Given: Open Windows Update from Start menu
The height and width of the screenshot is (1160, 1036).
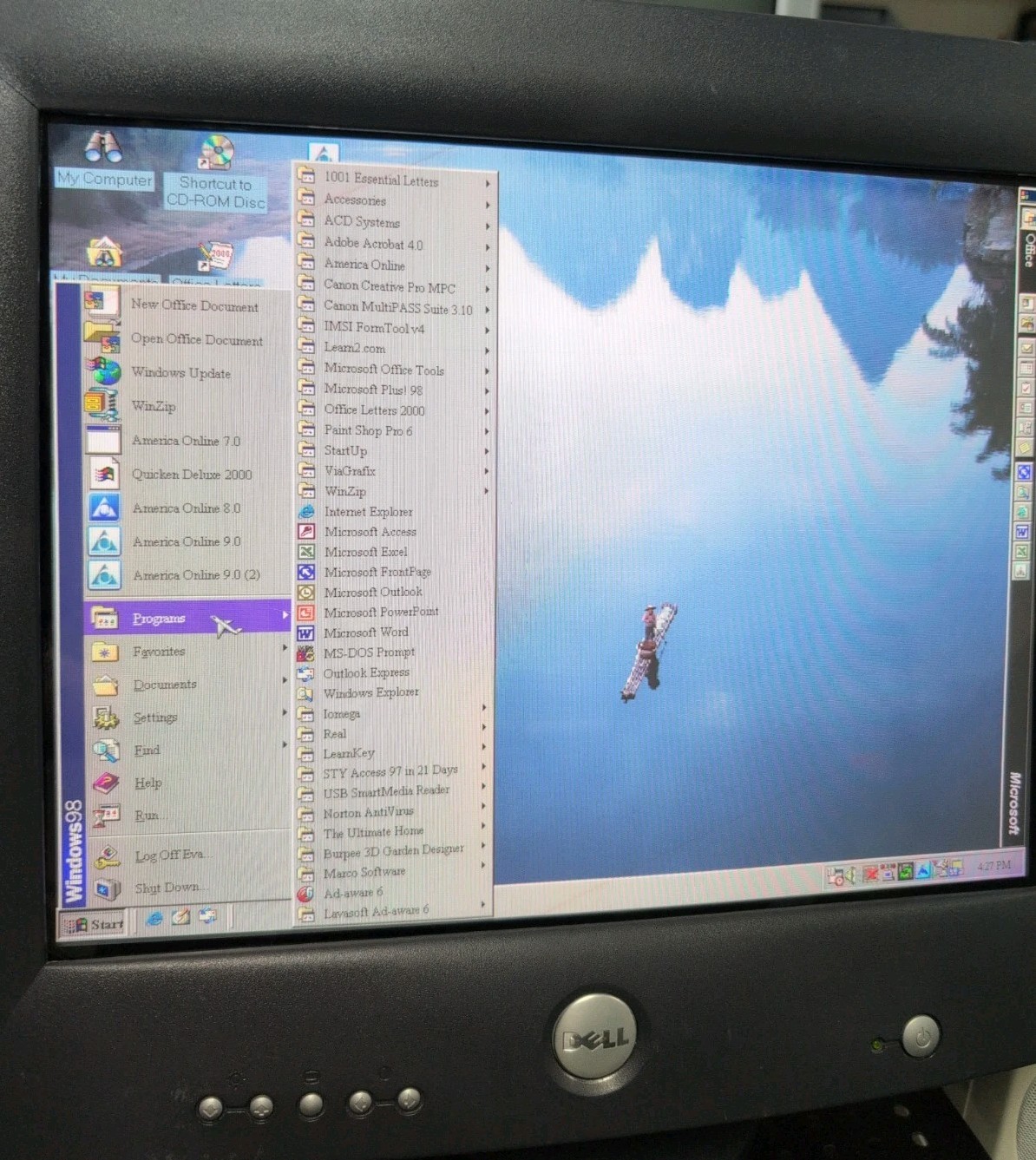Looking at the screenshot, I should tap(185, 372).
